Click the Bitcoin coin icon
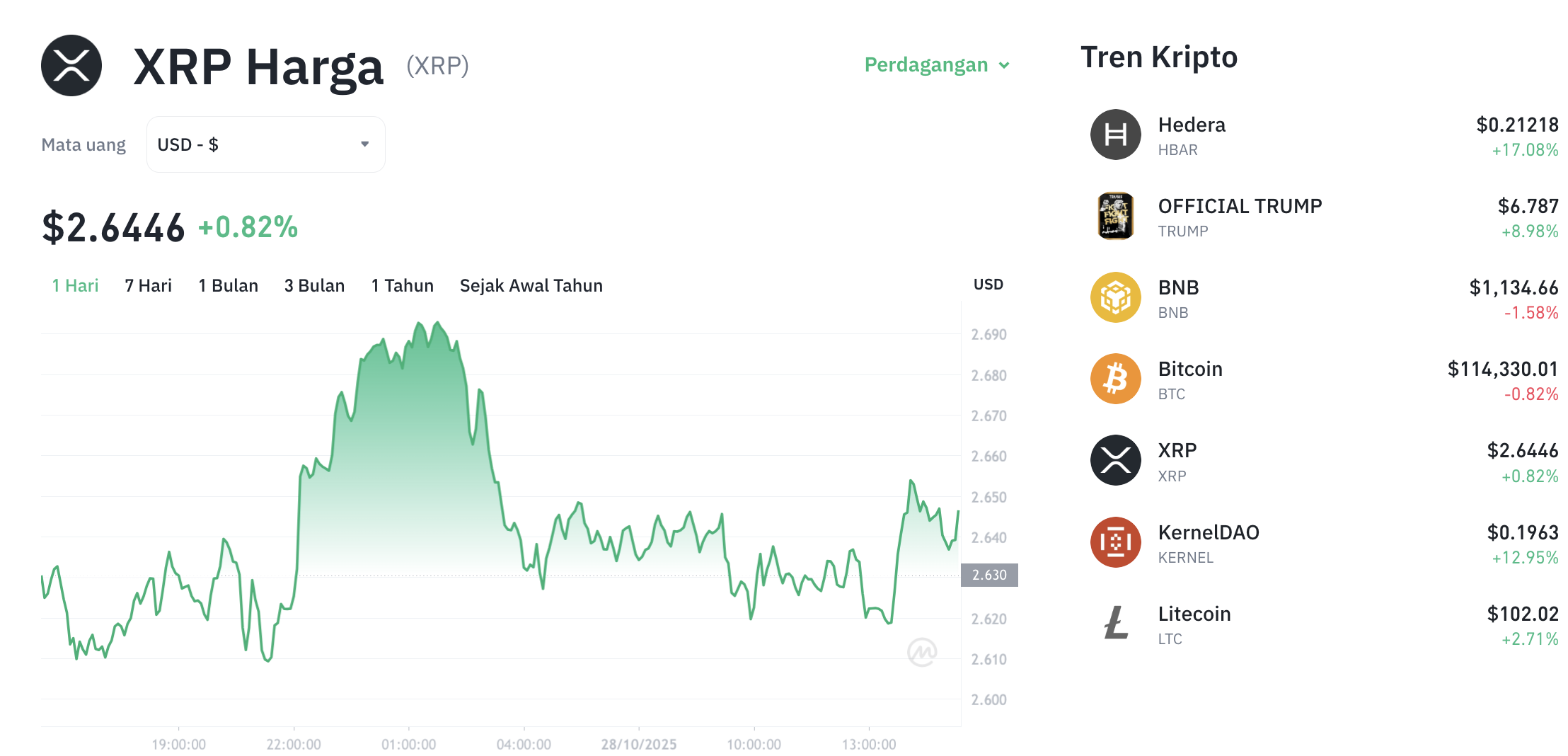The width and height of the screenshot is (1568, 756). pos(1115,379)
